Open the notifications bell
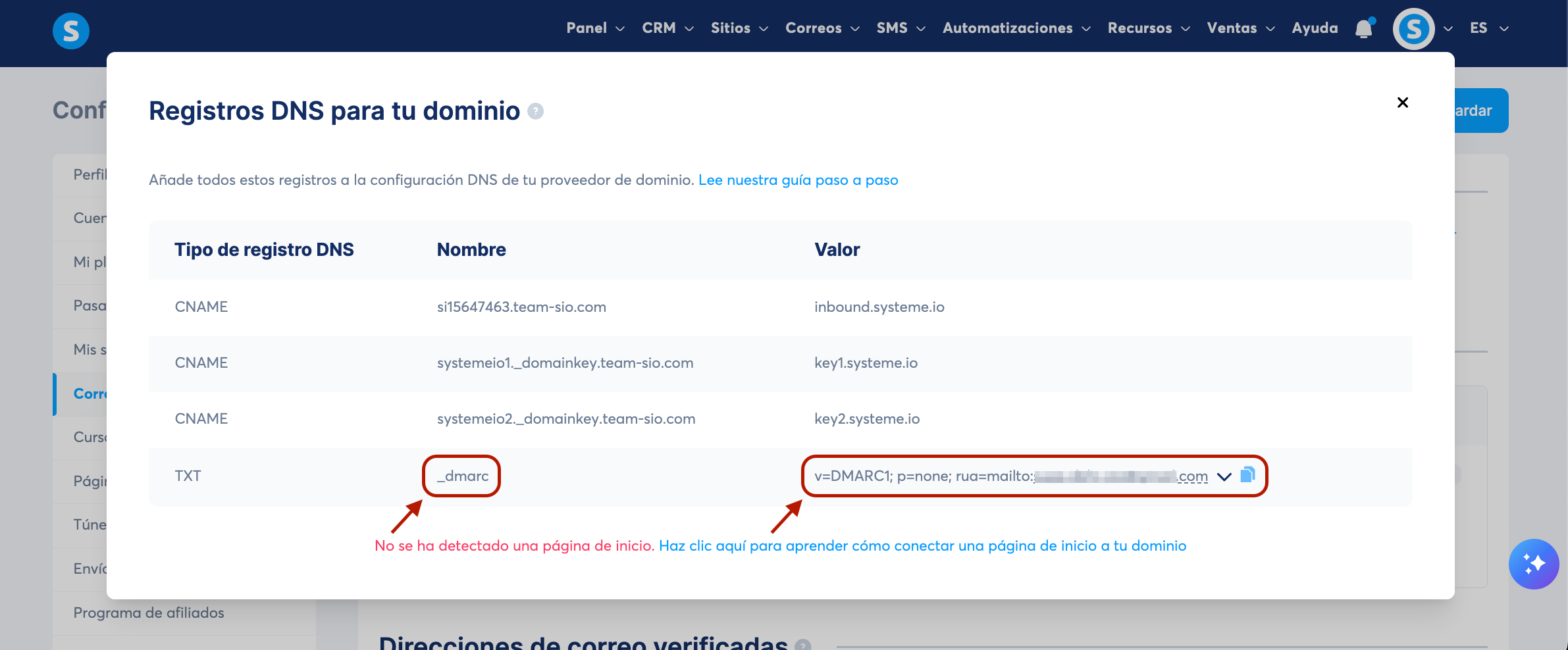1568x650 pixels. 1364,28
